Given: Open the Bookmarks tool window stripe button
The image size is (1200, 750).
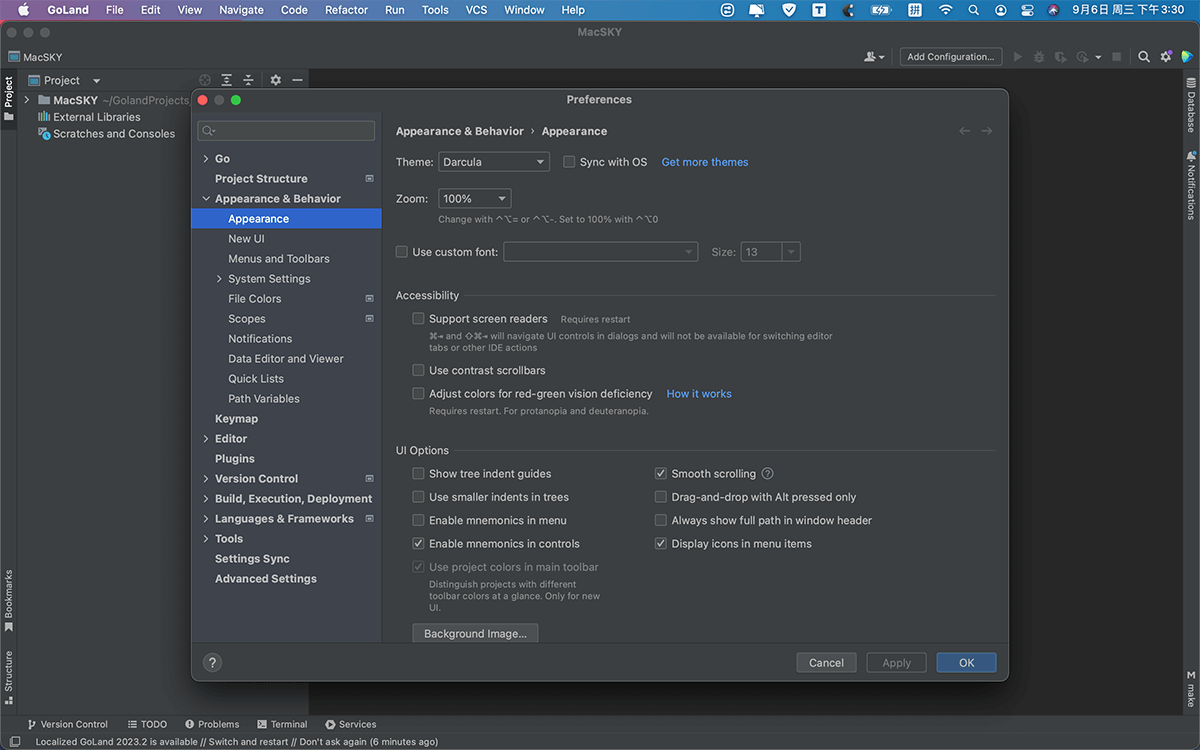Looking at the screenshot, I should pos(9,601).
